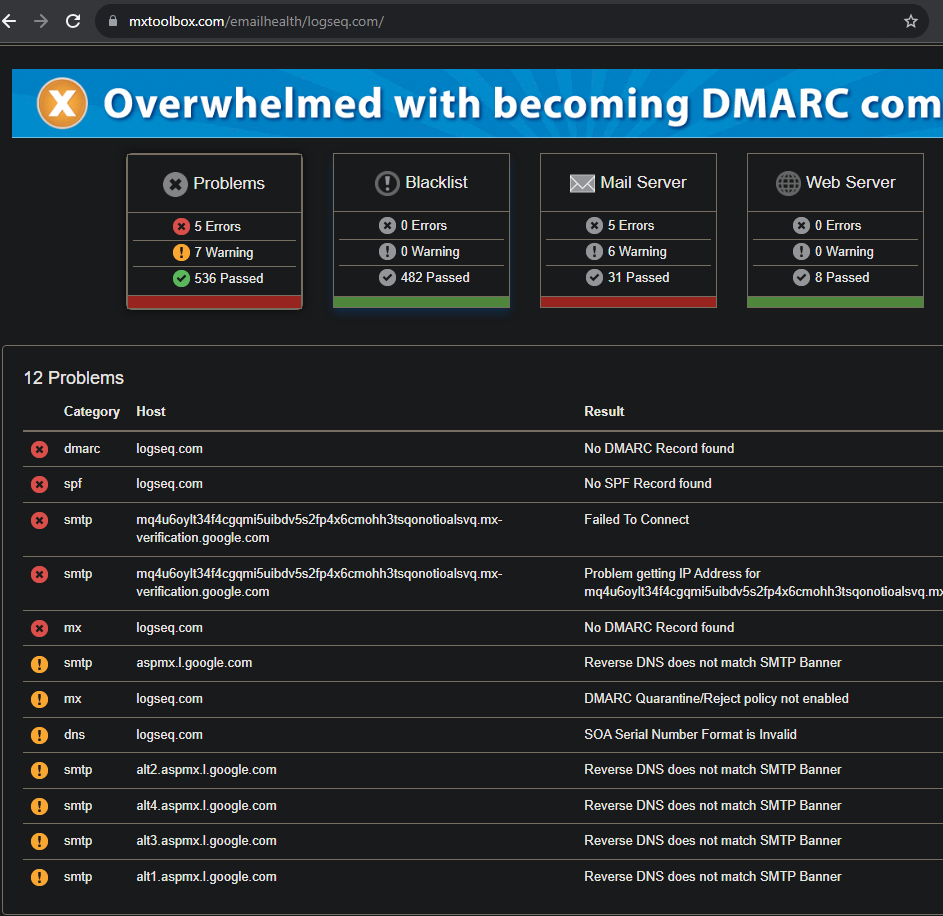Click the warning icon in the alt1.aspmx.l.google.com row
This screenshot has width=943, height=916.
[40, 878]
